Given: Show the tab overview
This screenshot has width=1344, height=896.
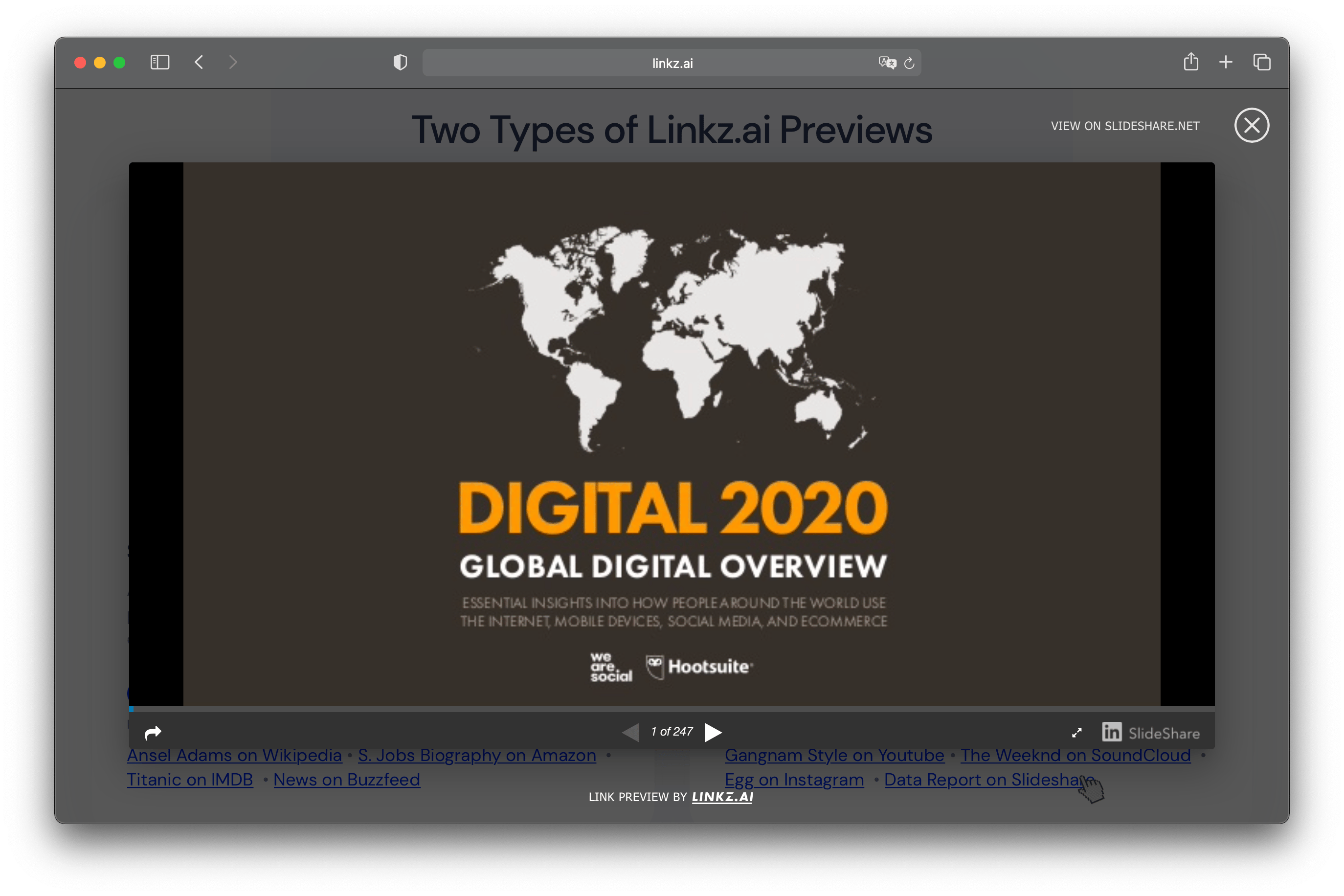Looking at the screenshot, I should click(1262, 62).
